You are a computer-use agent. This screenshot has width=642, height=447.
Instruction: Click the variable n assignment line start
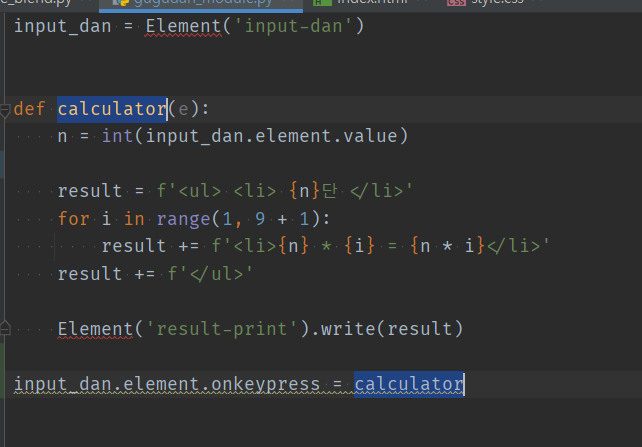(62, 136)
